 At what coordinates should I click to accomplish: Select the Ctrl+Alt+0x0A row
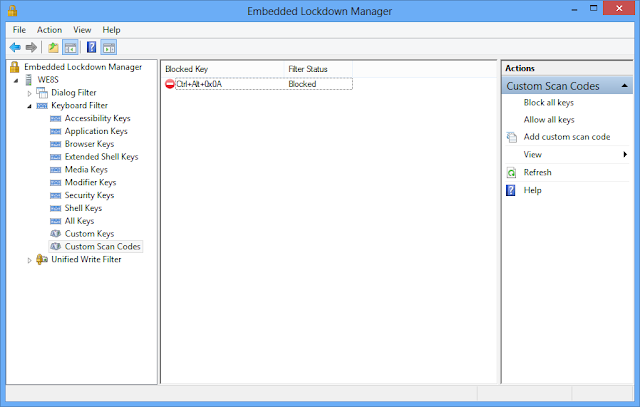point(258,84)
